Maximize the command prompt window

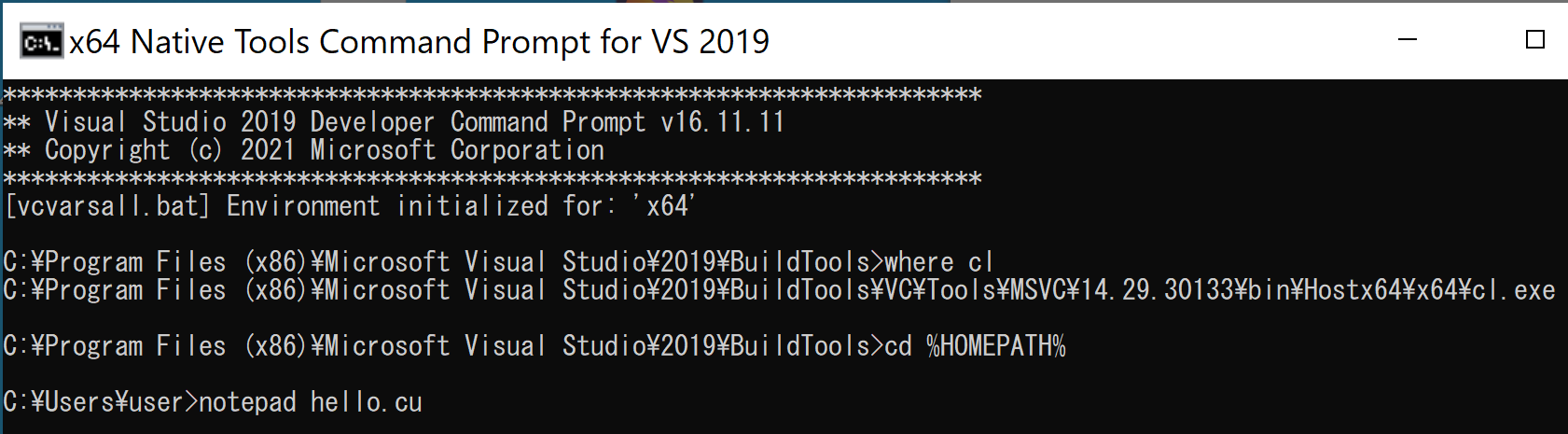[x=1535, y=39]
